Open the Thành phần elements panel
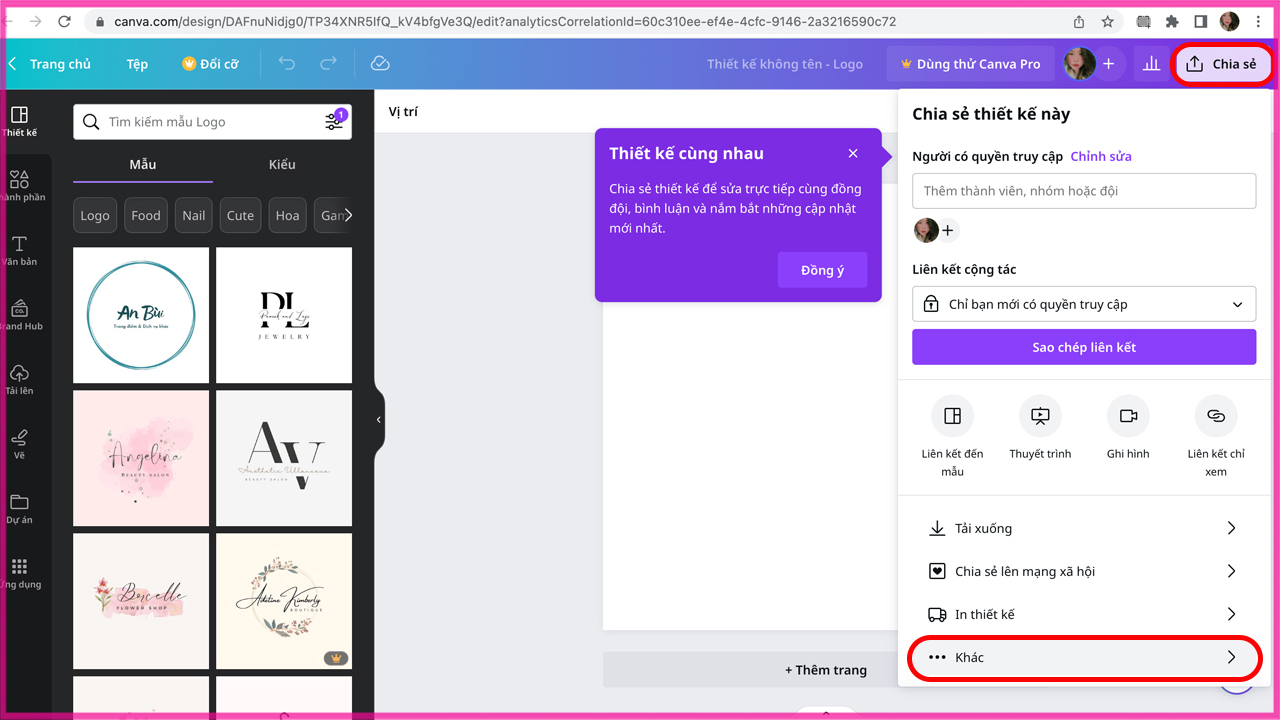This screenshot has height=720, width=1280. tap(20, 187)
